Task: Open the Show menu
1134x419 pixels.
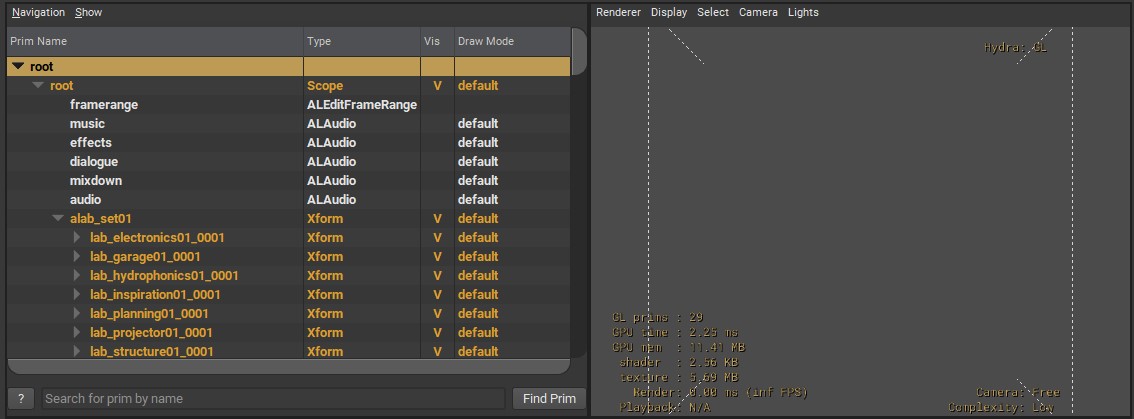Action: (88, 12)
